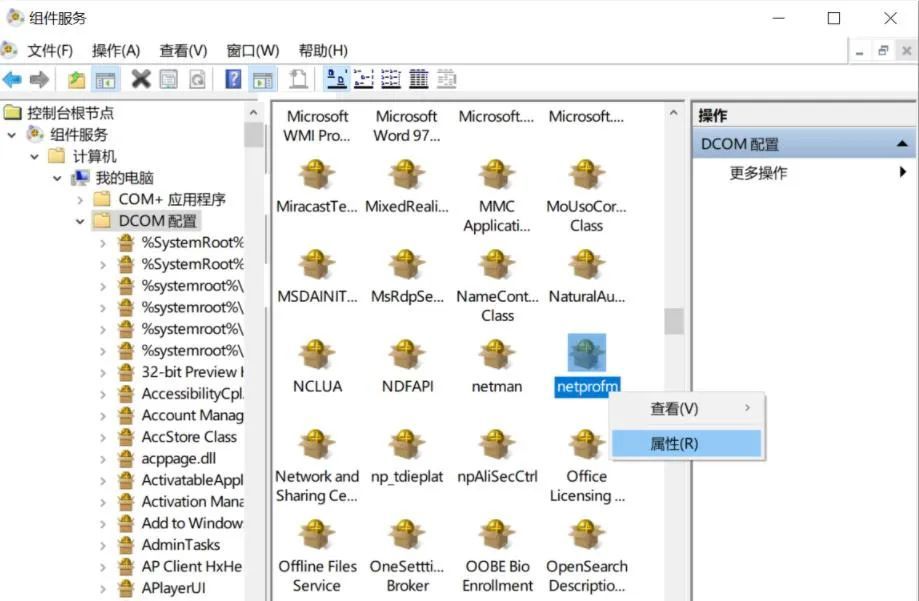Screen dimensions: 919x601
Task: Collapse the DCOM 配置 actions pane header
Action: coord(902,144)
